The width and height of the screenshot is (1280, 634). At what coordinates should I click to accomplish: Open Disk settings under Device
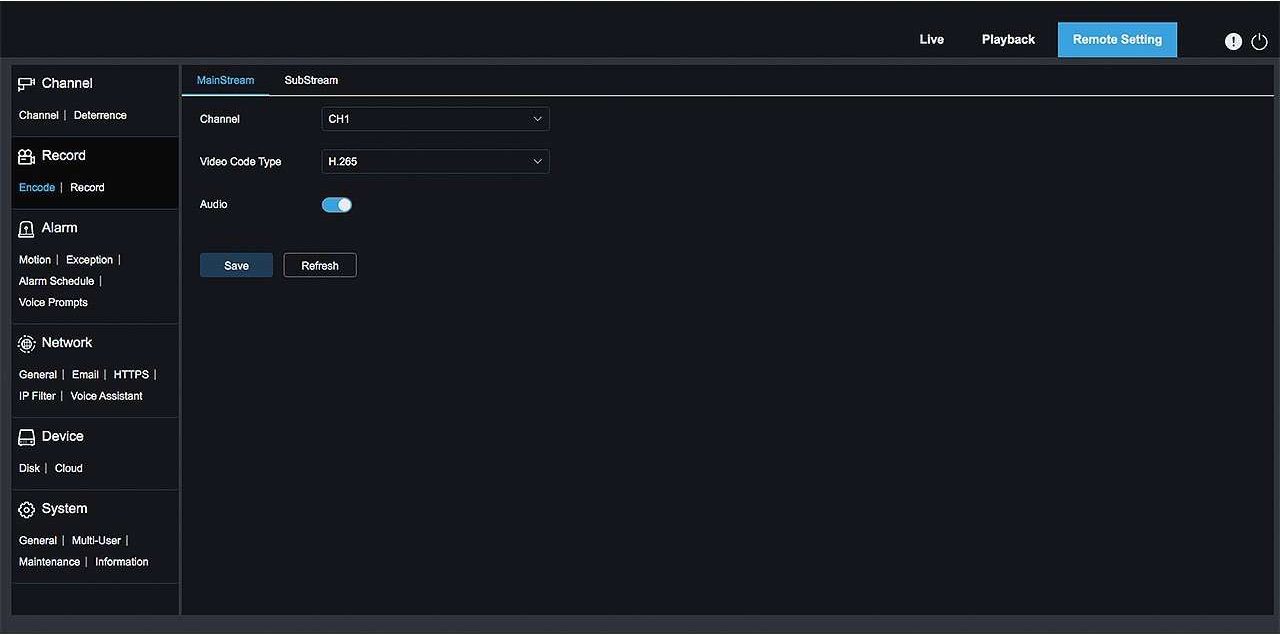(x=28, y=467)
